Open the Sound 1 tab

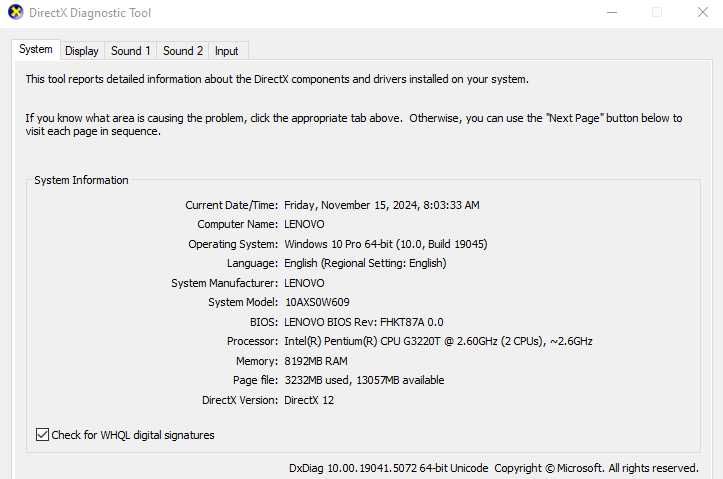130,51
